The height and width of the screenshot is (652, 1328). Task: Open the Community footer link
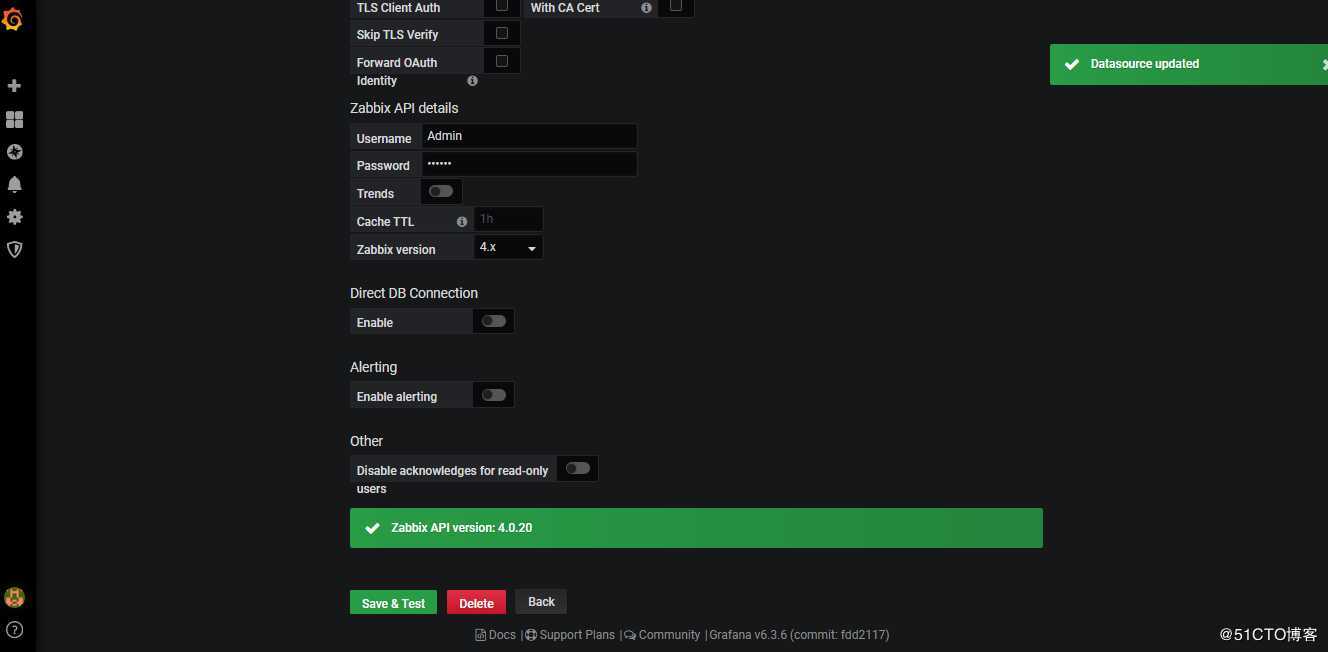tap(662, 635)
